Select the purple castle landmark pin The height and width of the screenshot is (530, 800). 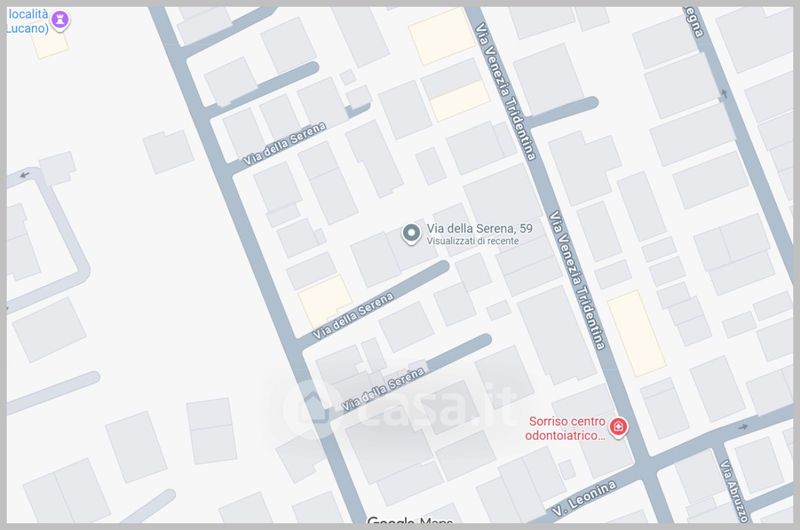tap(61, 21)
